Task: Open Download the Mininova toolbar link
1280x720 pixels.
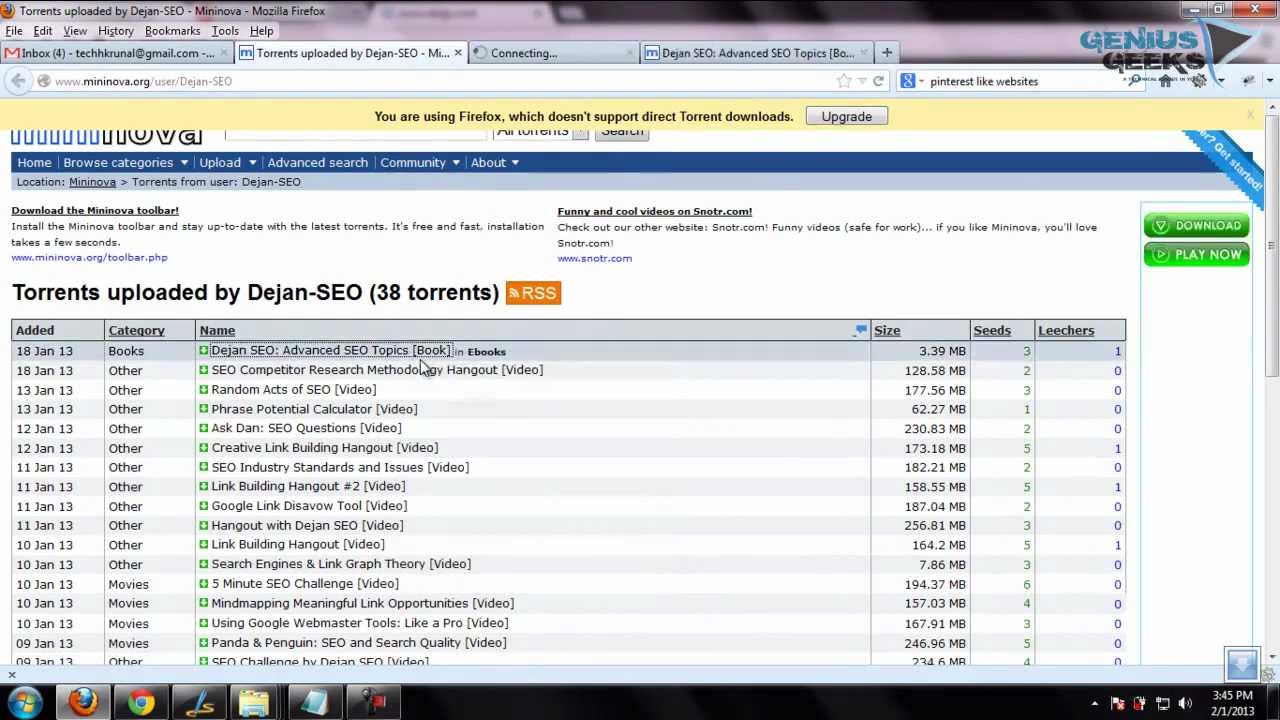Action: point(95,210)
